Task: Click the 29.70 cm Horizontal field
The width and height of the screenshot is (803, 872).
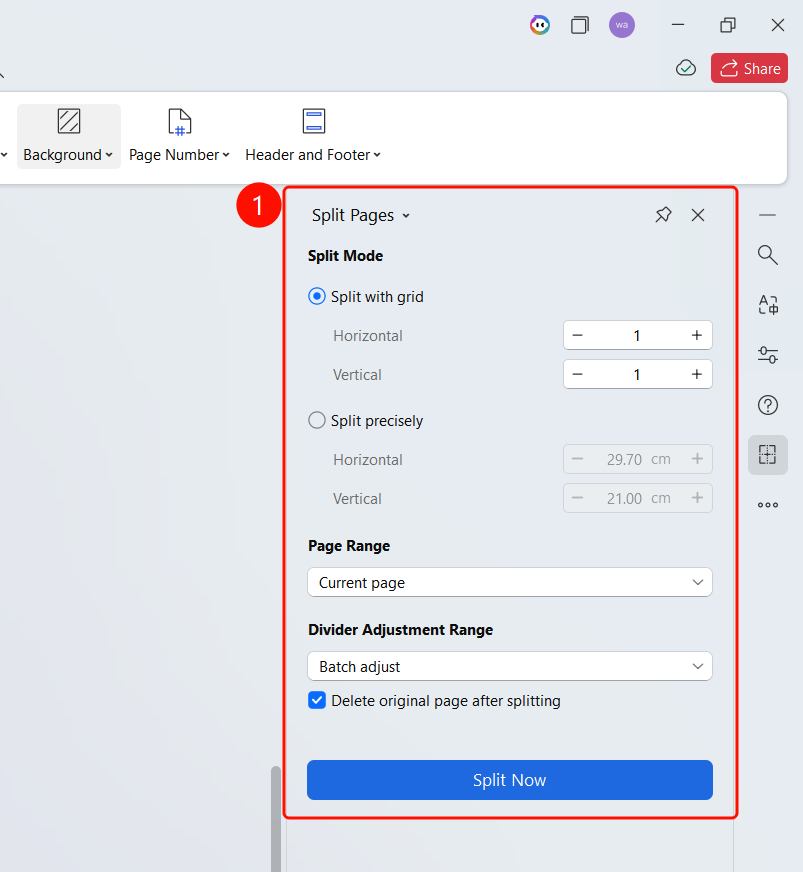Action: (638, 459)
